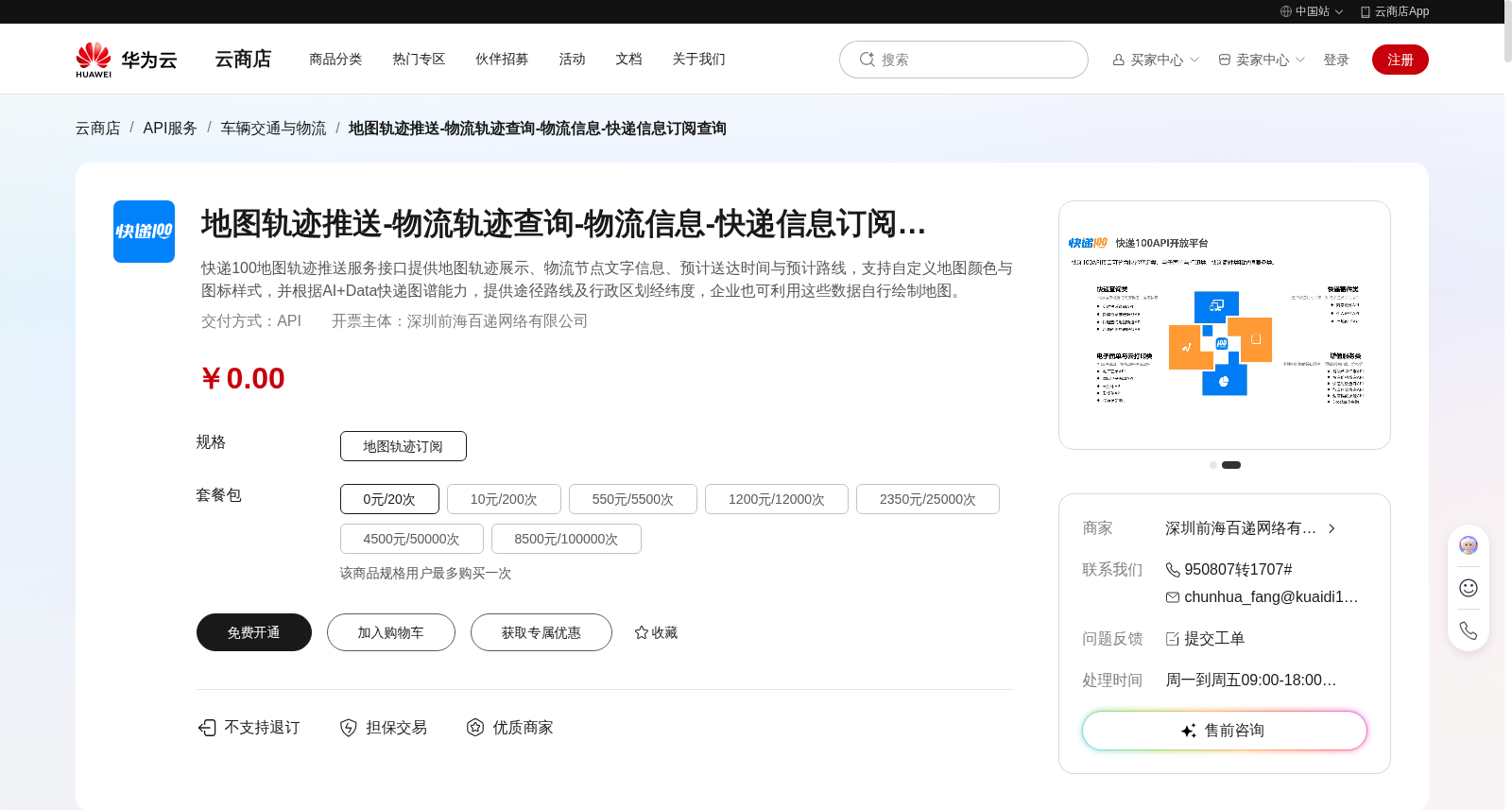Click the Huawei Cloud logo
The width and height of the screenshot is (1512, 810).
point(127,60)
